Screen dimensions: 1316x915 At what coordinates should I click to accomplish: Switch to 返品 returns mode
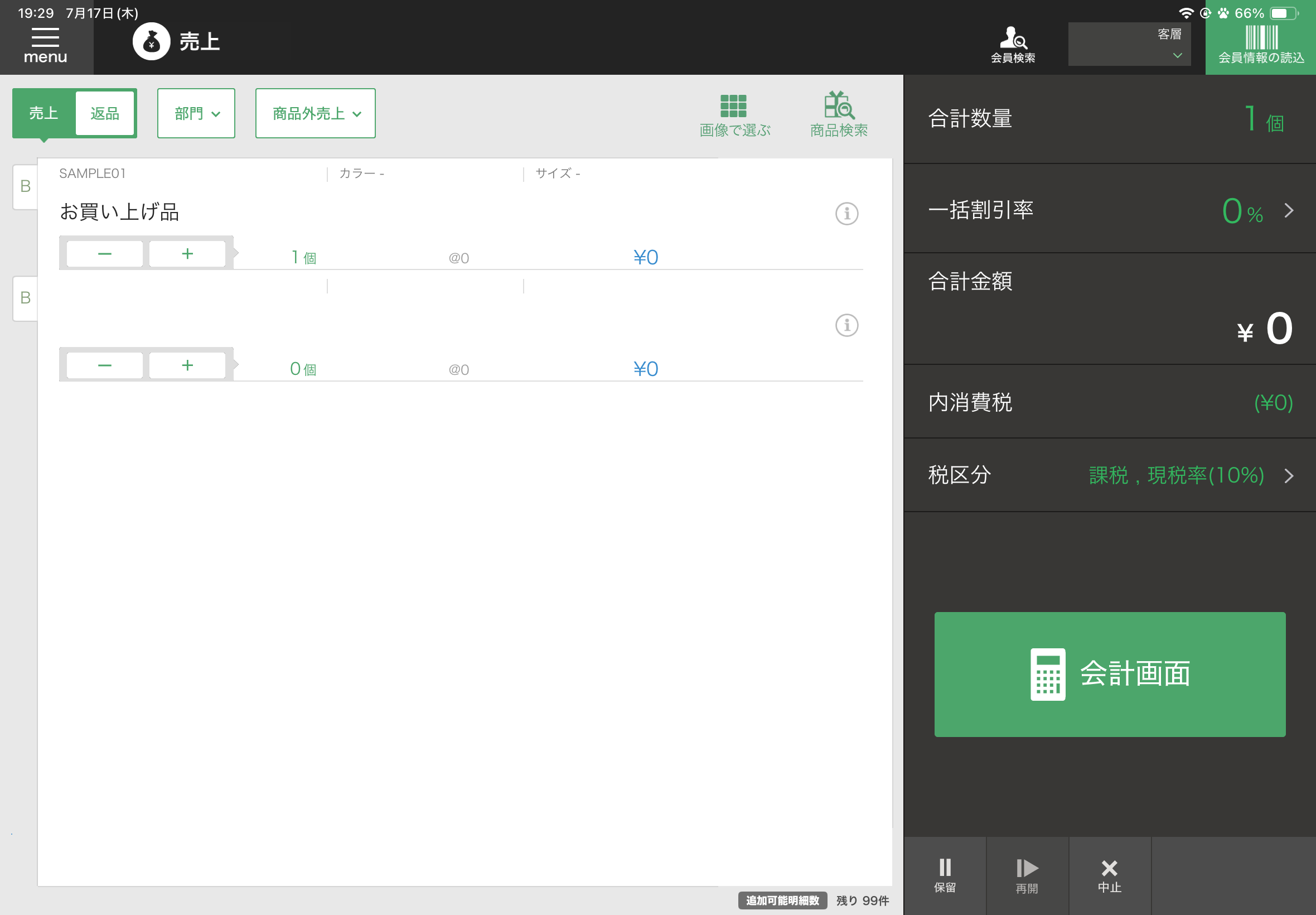[105, 113]
